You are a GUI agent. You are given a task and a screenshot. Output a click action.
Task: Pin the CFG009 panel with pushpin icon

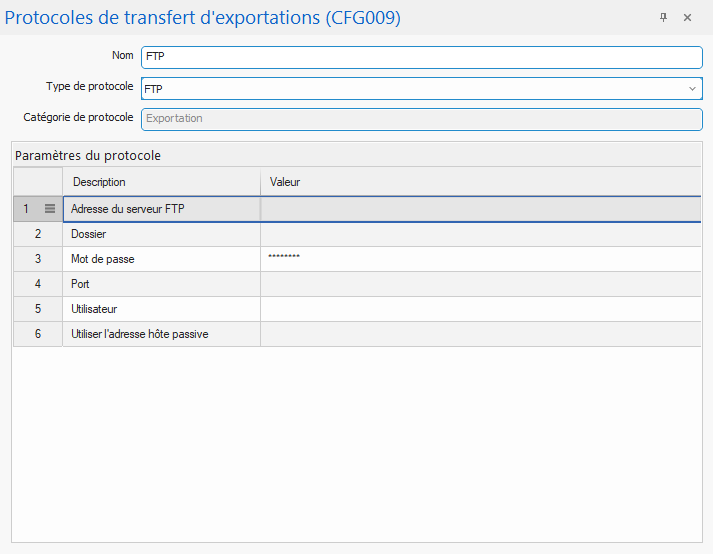coord(663,18)
